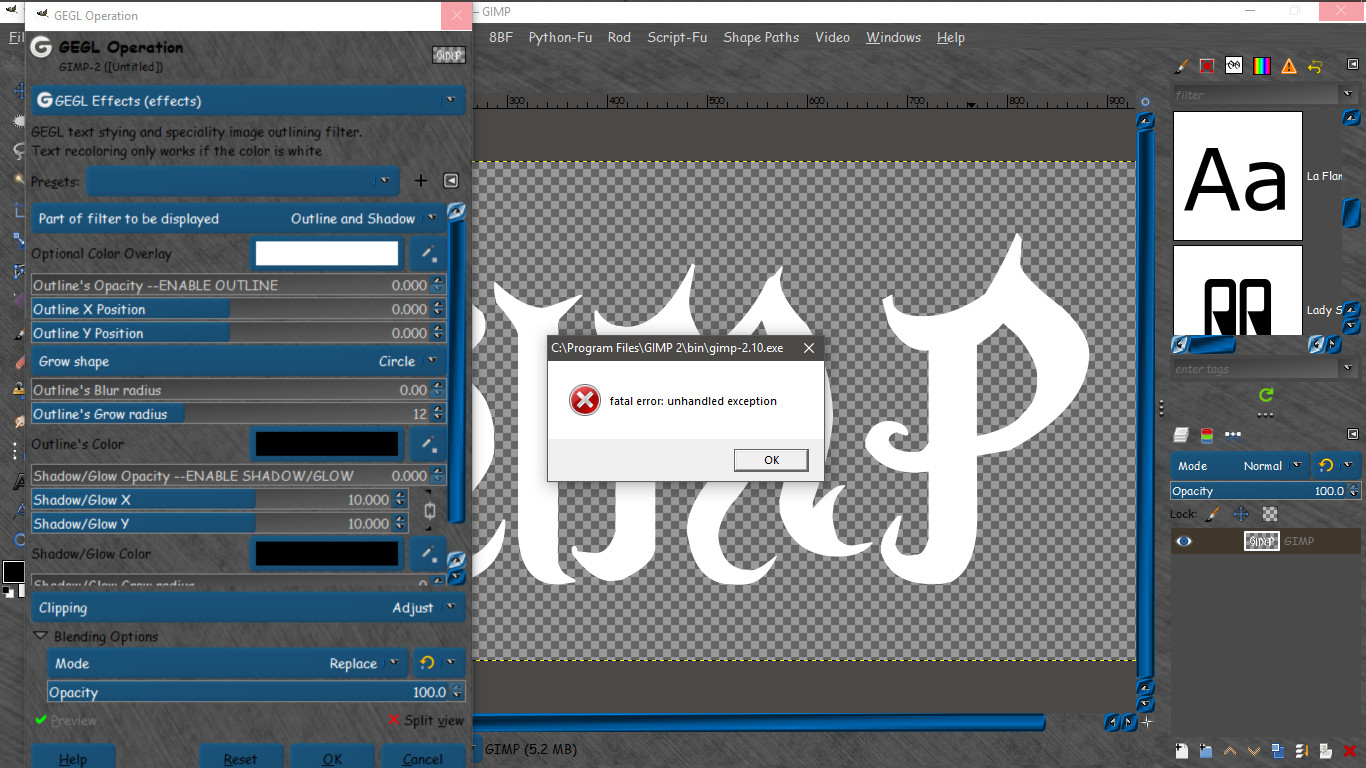Viewport: 1366px width, 768px height.
Task: Open the Rod menu
Action: pos(620,37)
